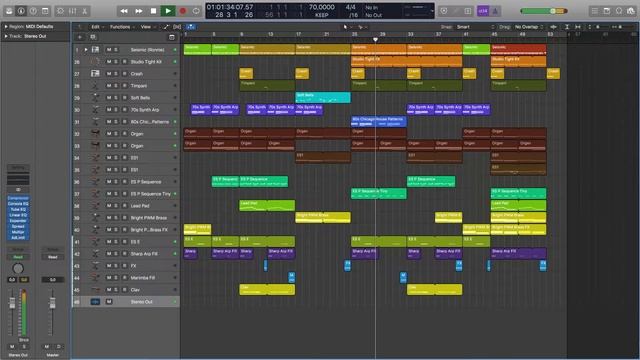Record-enable the Timpani track
Screen dimensions: 640x360
tap(124, 86)
